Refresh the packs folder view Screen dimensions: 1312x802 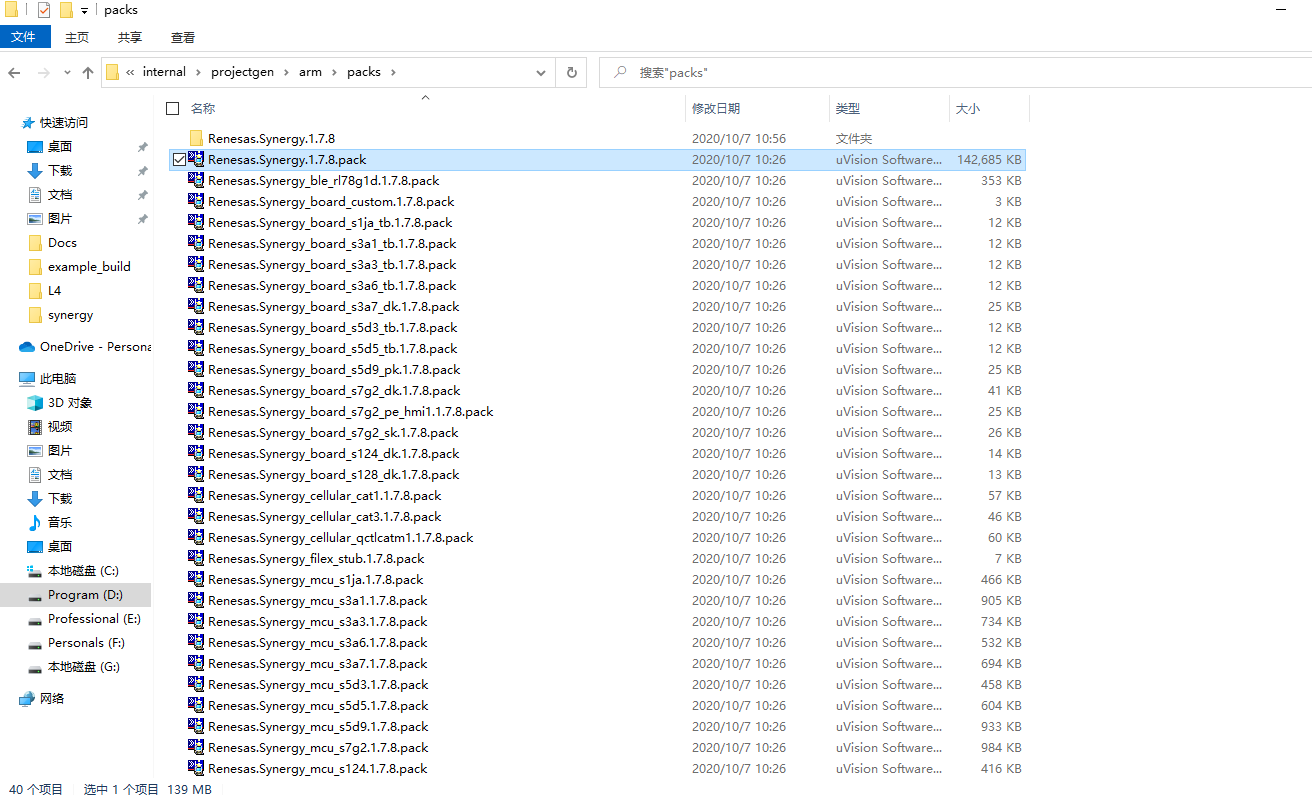571,72
